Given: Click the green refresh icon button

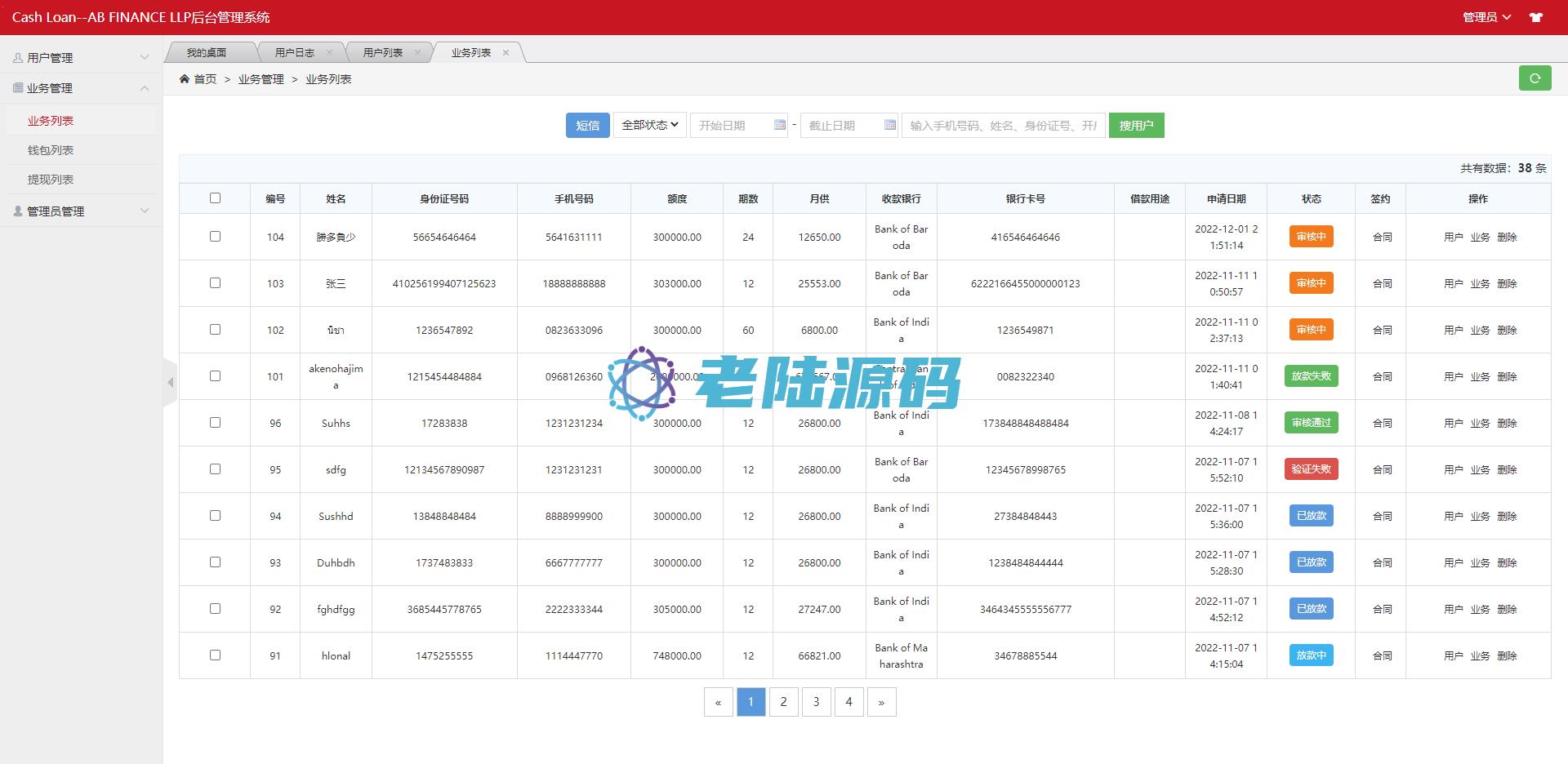Looking at the screenshot, I should pos(1535,78).
